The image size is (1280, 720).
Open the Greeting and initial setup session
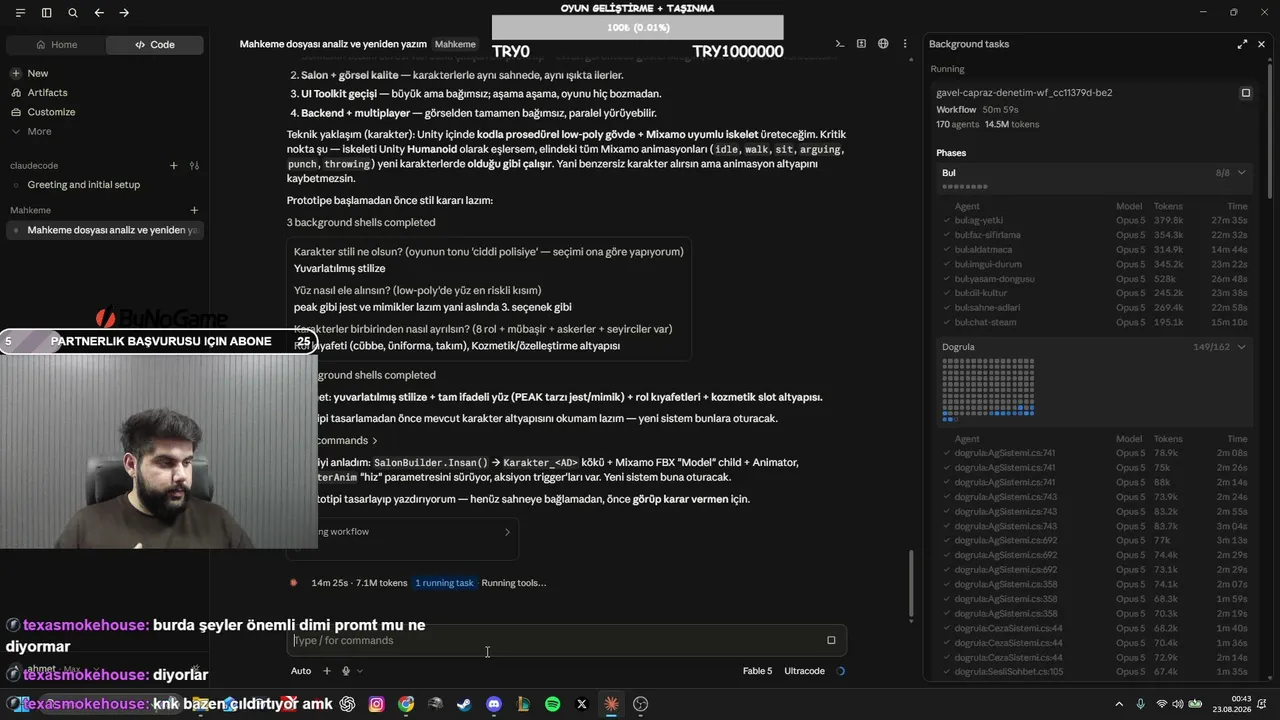[105, 185]
